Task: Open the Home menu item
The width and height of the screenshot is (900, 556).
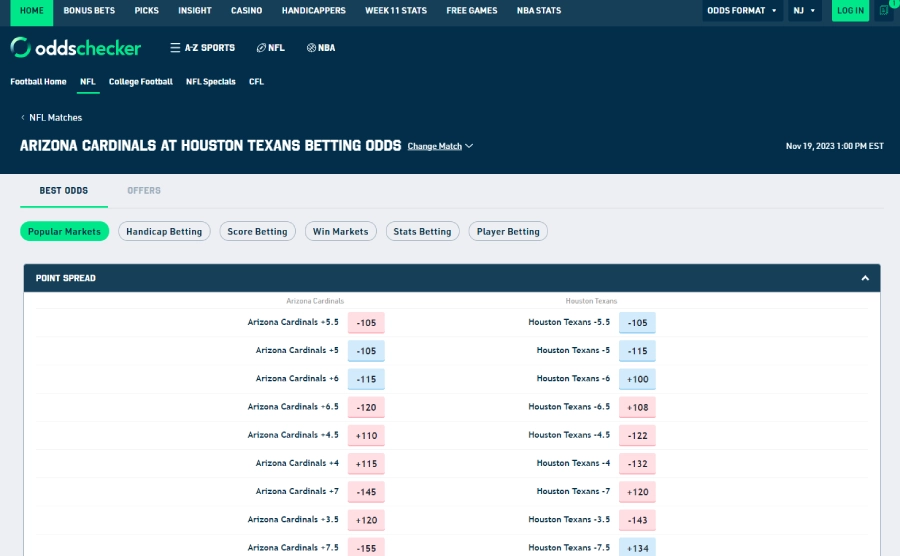Action: click(32, 10)
